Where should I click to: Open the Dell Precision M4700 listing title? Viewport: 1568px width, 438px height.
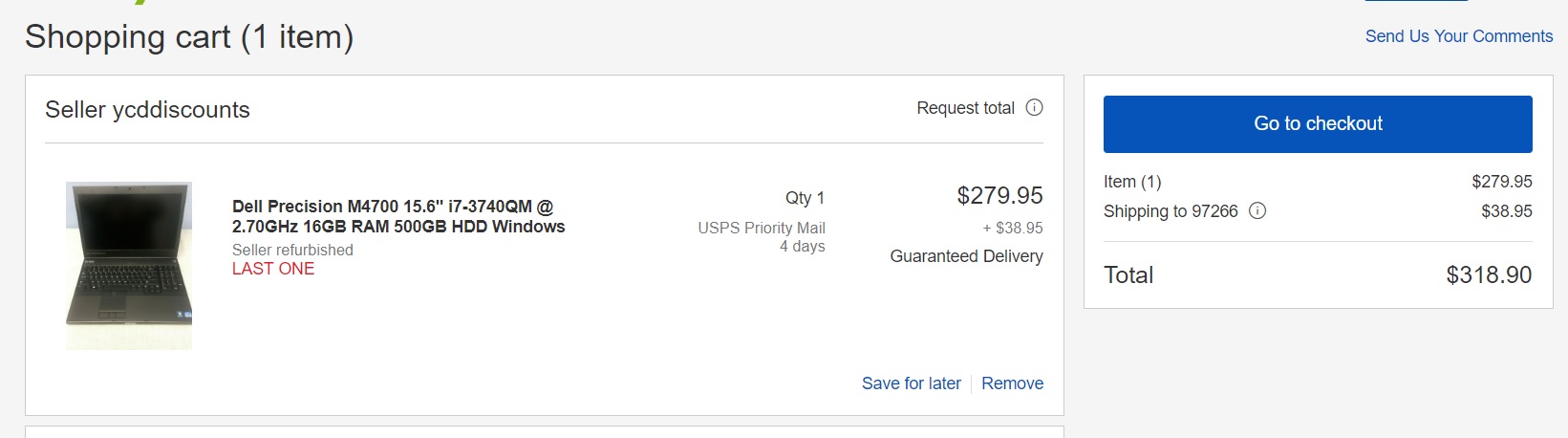coord(398,216)
